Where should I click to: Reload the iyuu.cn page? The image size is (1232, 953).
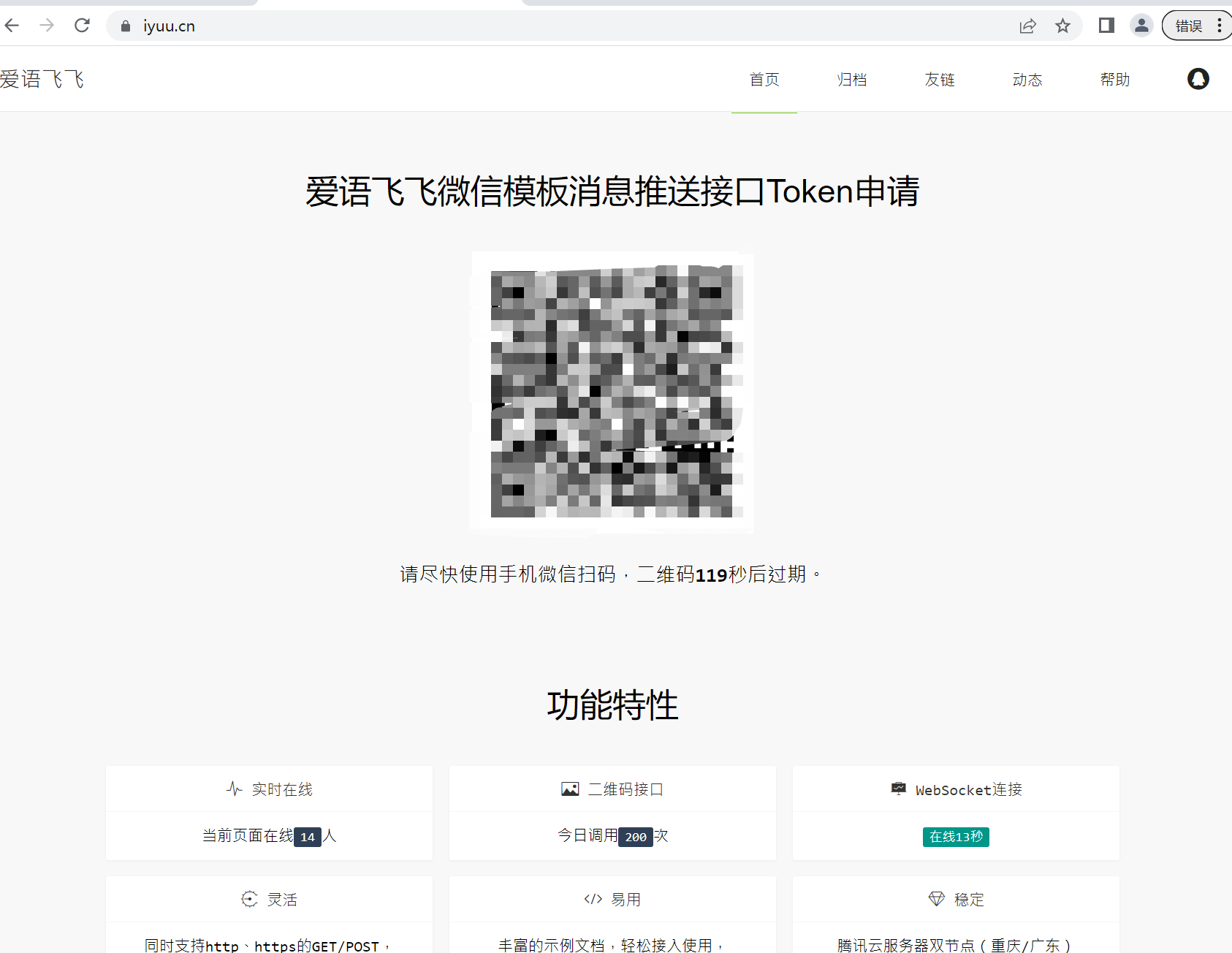pyautogui.click(x=82, y=26)
